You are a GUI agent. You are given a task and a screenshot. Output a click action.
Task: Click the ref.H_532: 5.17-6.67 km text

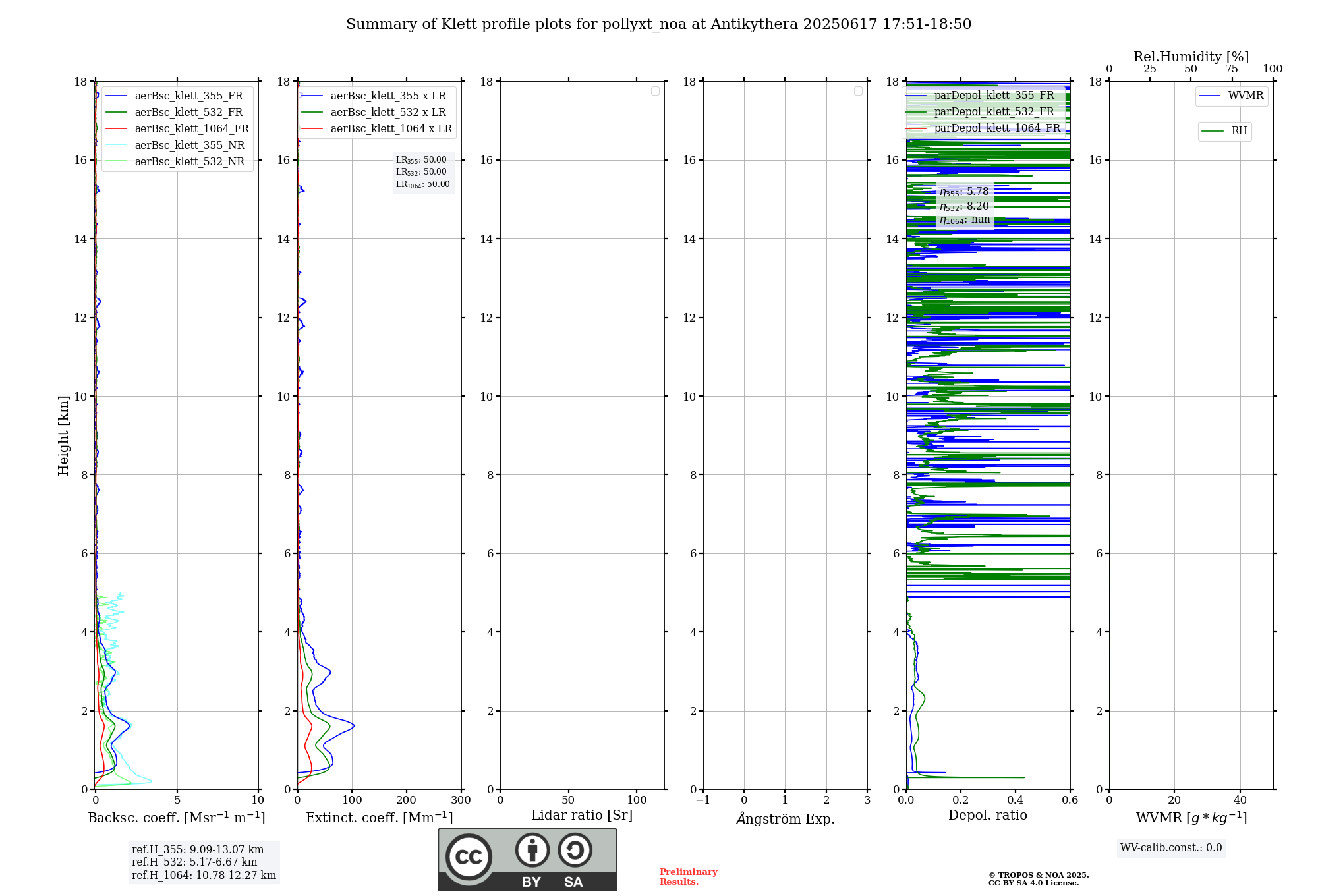coord(194,862)
